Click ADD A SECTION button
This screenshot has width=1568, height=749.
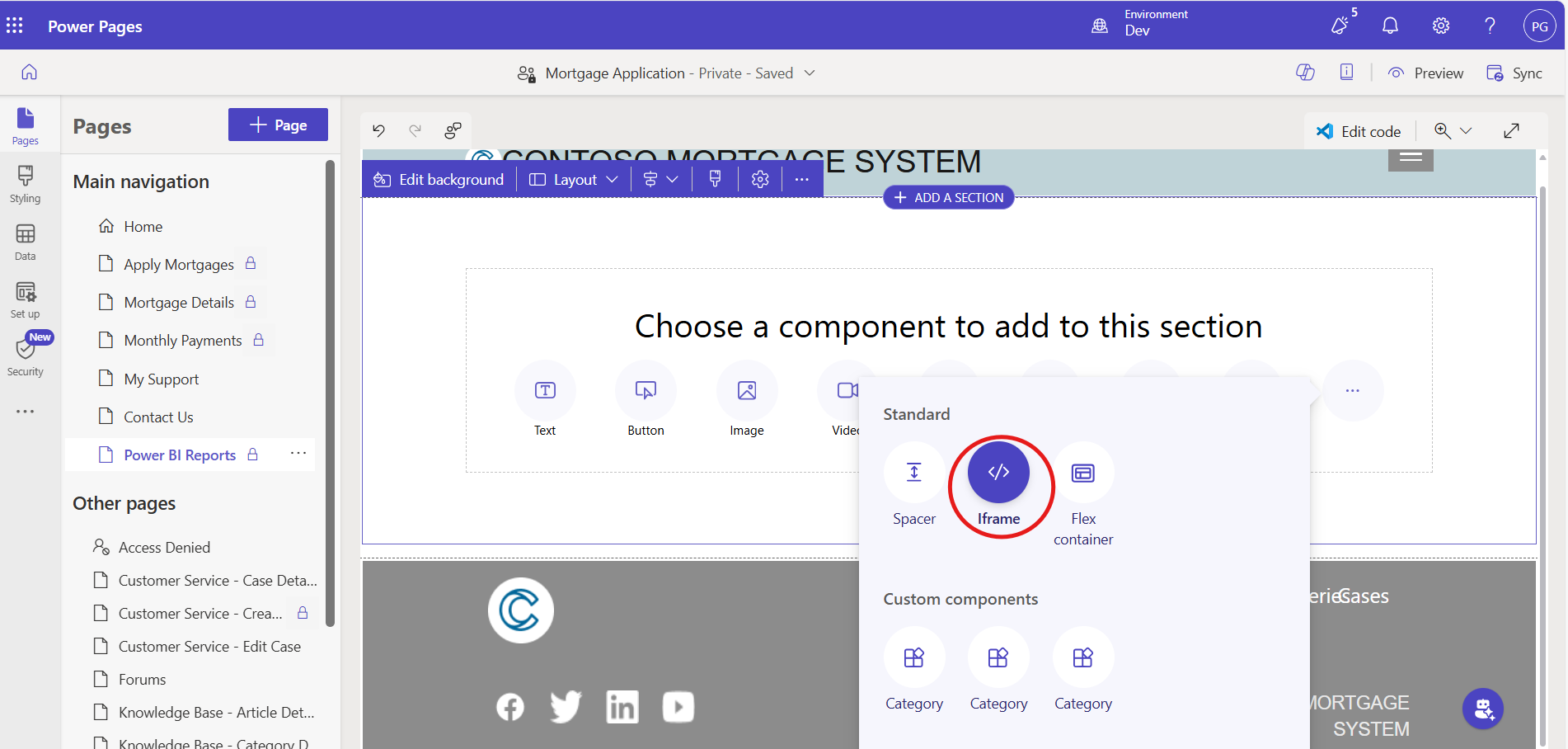(x=948, y=198)
